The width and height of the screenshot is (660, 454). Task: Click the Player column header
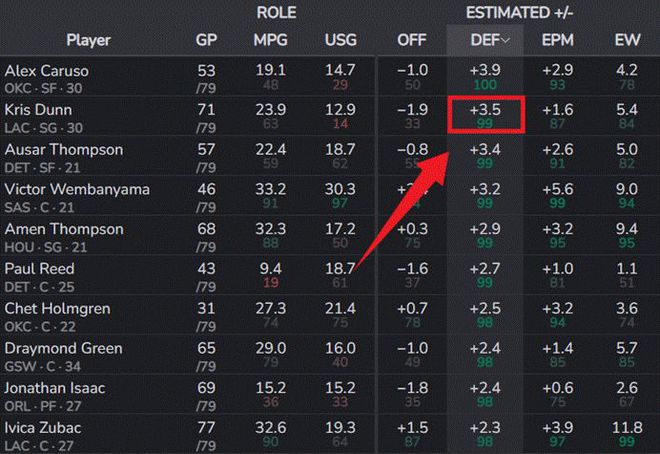(88, 41)
